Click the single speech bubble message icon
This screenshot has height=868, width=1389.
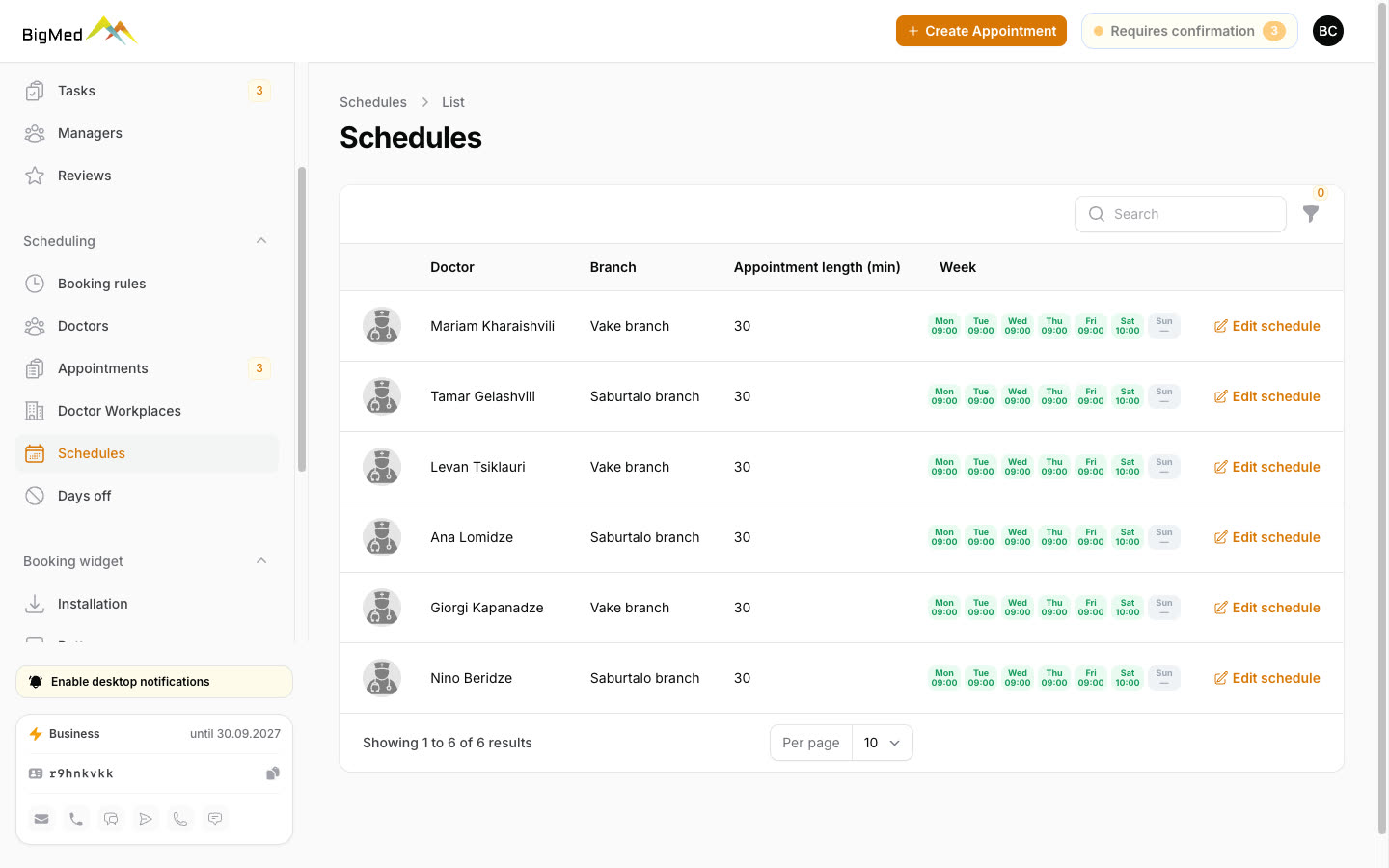[215, 819]
